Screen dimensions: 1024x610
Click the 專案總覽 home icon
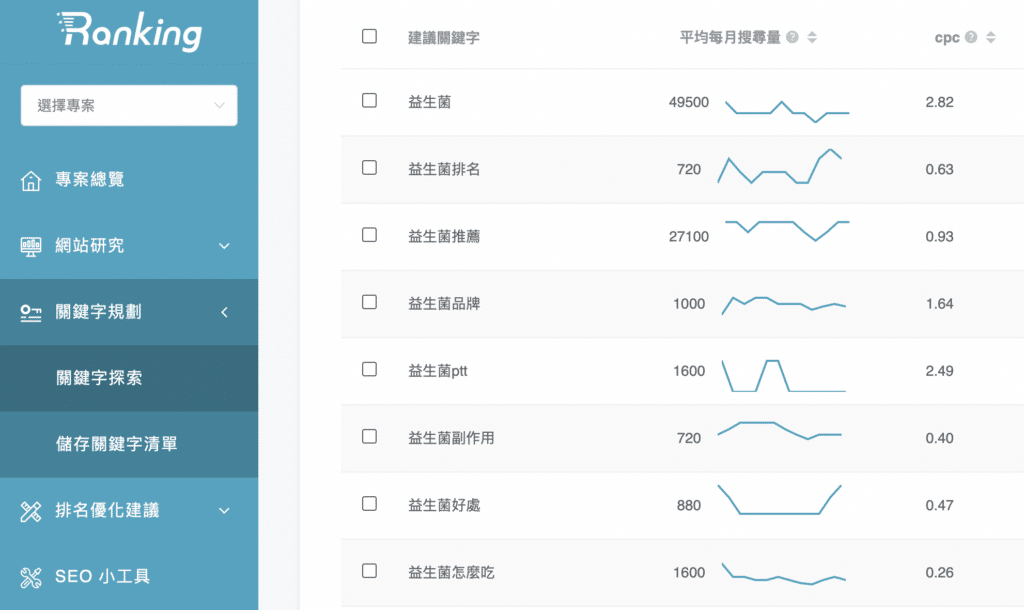[31, 180]
